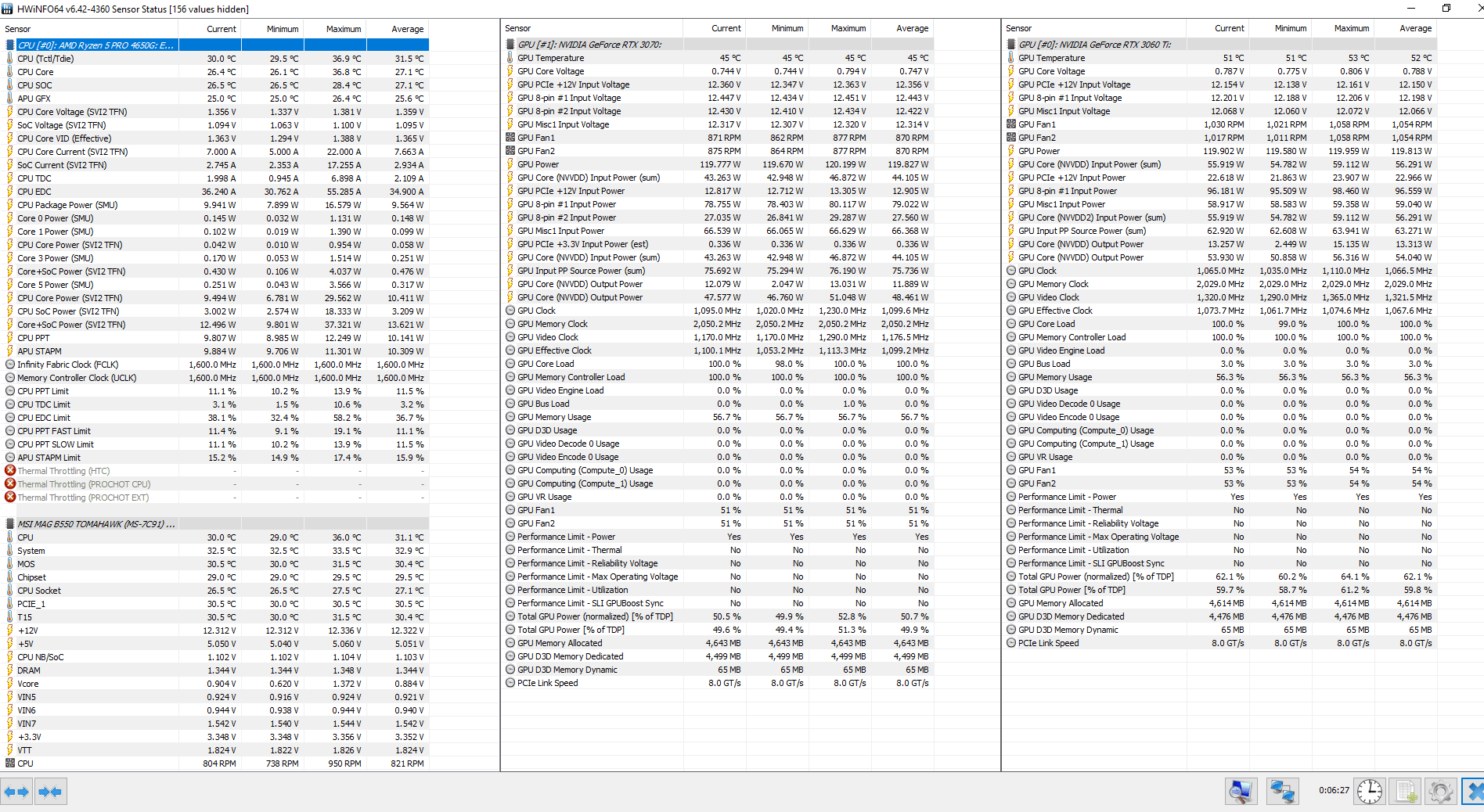This screenshot has height=812, width=1484.
Task: Select RTX 3070 GPU D3D Memory Dedicated row
Action: pos(718,656)
